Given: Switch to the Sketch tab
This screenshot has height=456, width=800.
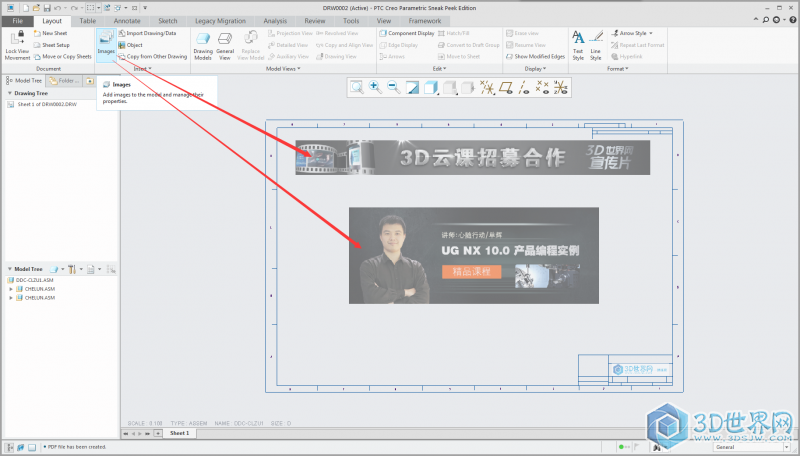Looking at the screenshot, I should [168, 21].
